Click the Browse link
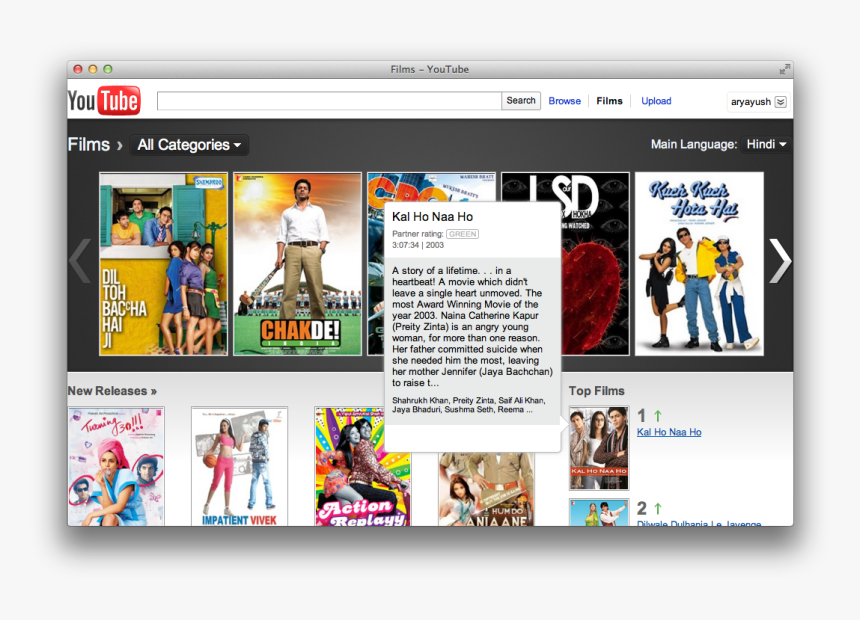The width and height of the screenshot is (860, 620). (x=564, y=101)
